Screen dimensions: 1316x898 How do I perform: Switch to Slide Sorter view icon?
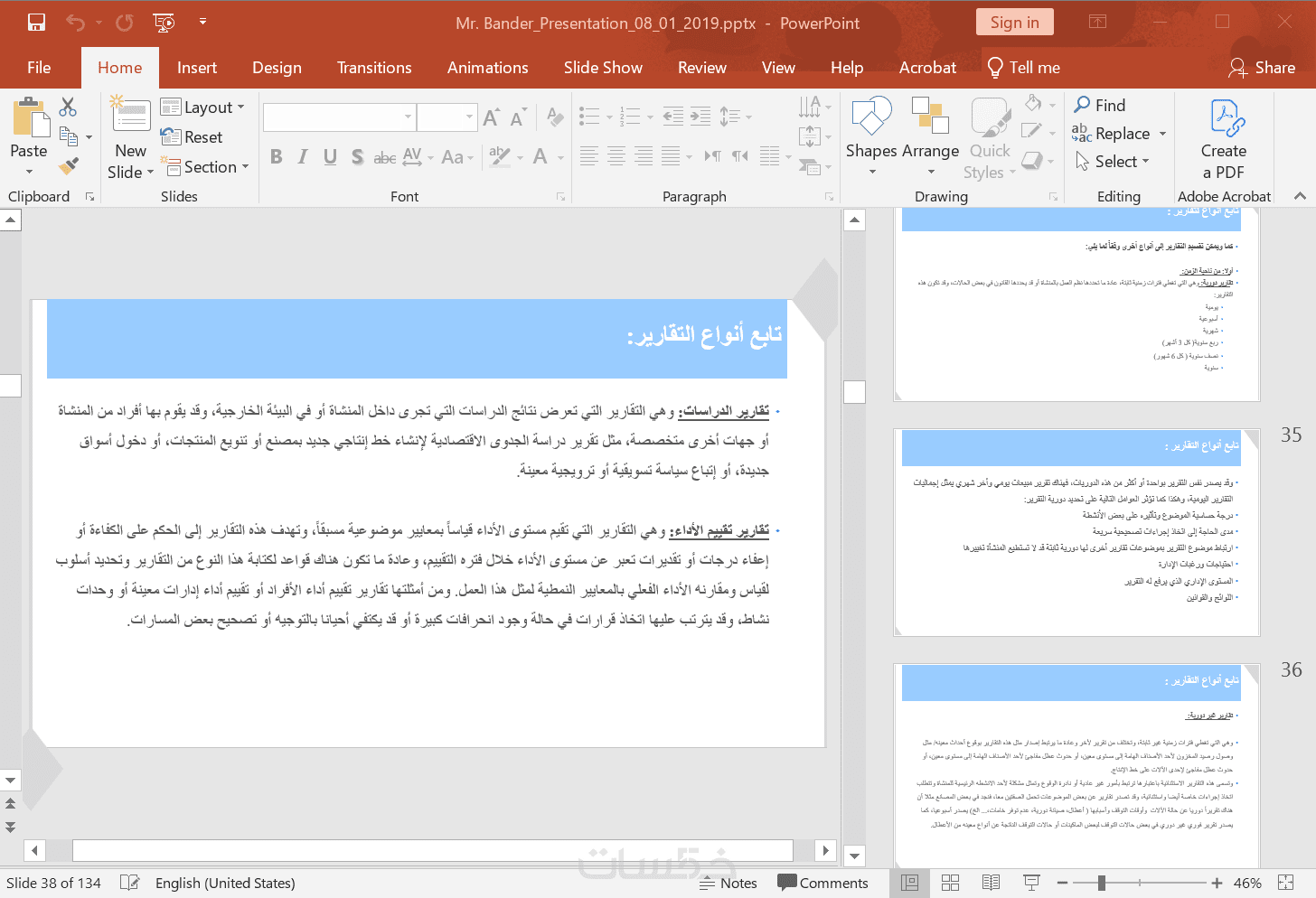coord(950,883)
